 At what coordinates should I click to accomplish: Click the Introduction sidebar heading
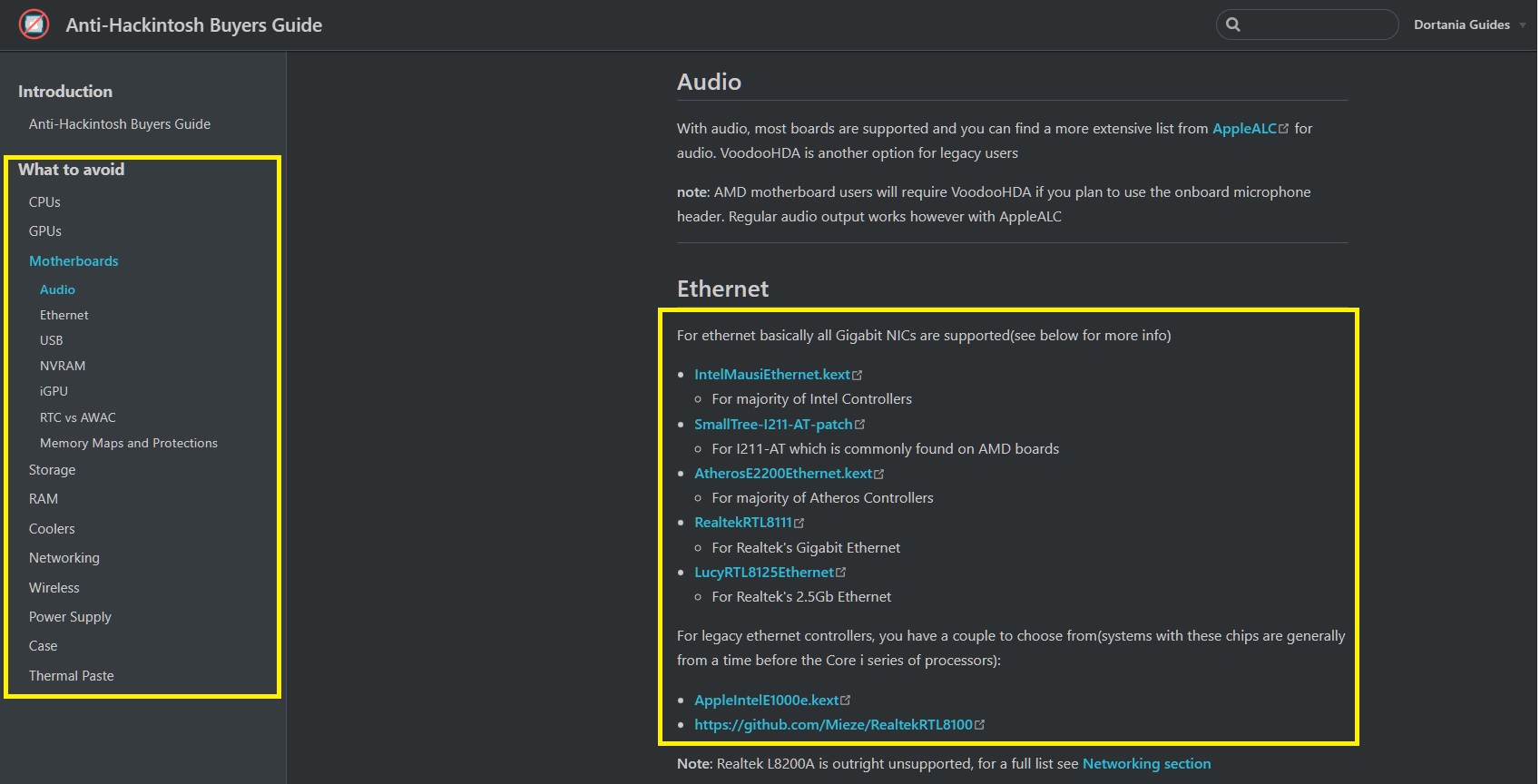point(65,92)
